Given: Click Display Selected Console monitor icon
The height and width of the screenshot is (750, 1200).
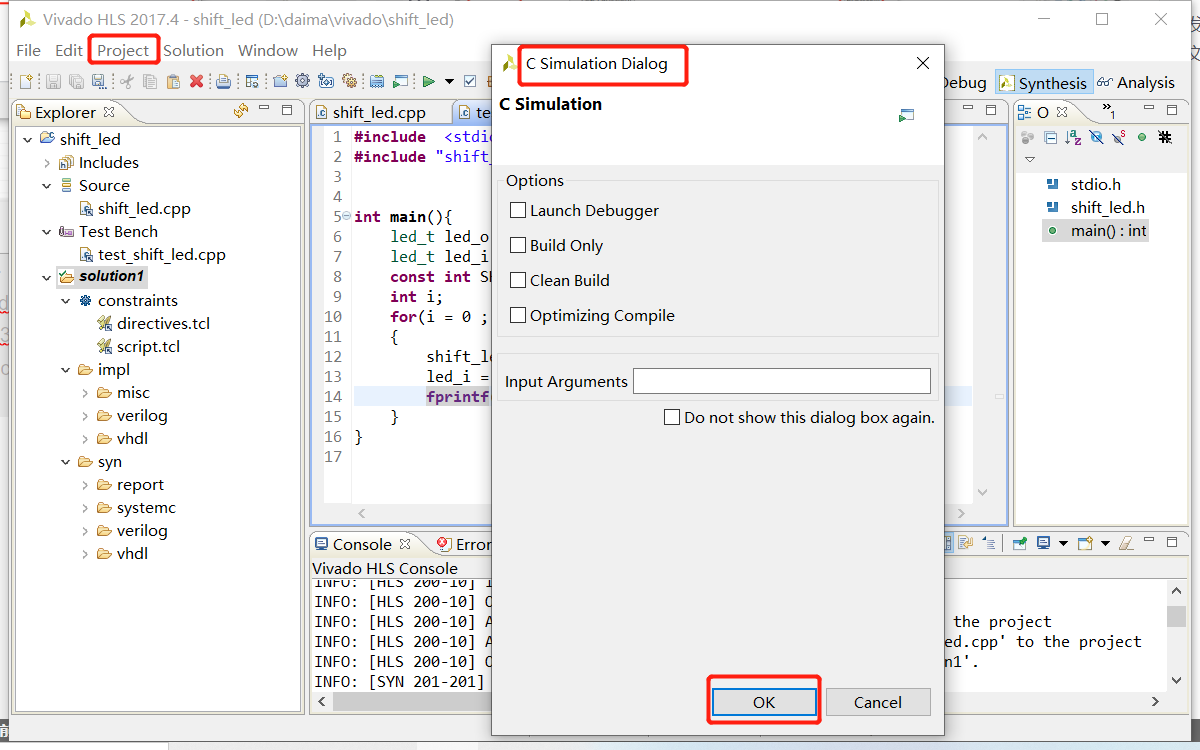Looking at the screenshot, I should click(1043, 543).
